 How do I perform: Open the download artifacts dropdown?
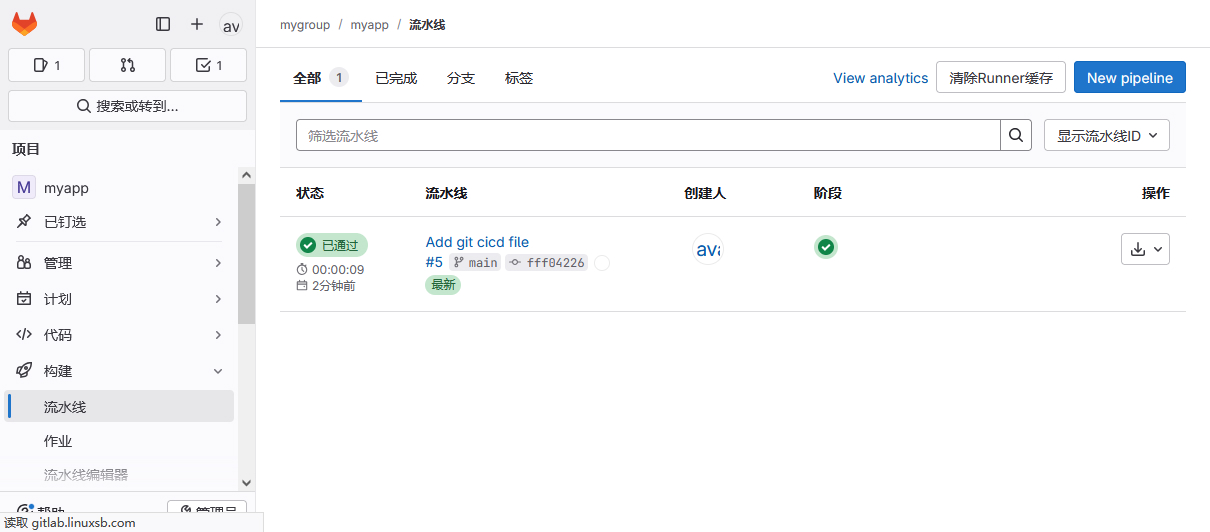coord(1145,249)
